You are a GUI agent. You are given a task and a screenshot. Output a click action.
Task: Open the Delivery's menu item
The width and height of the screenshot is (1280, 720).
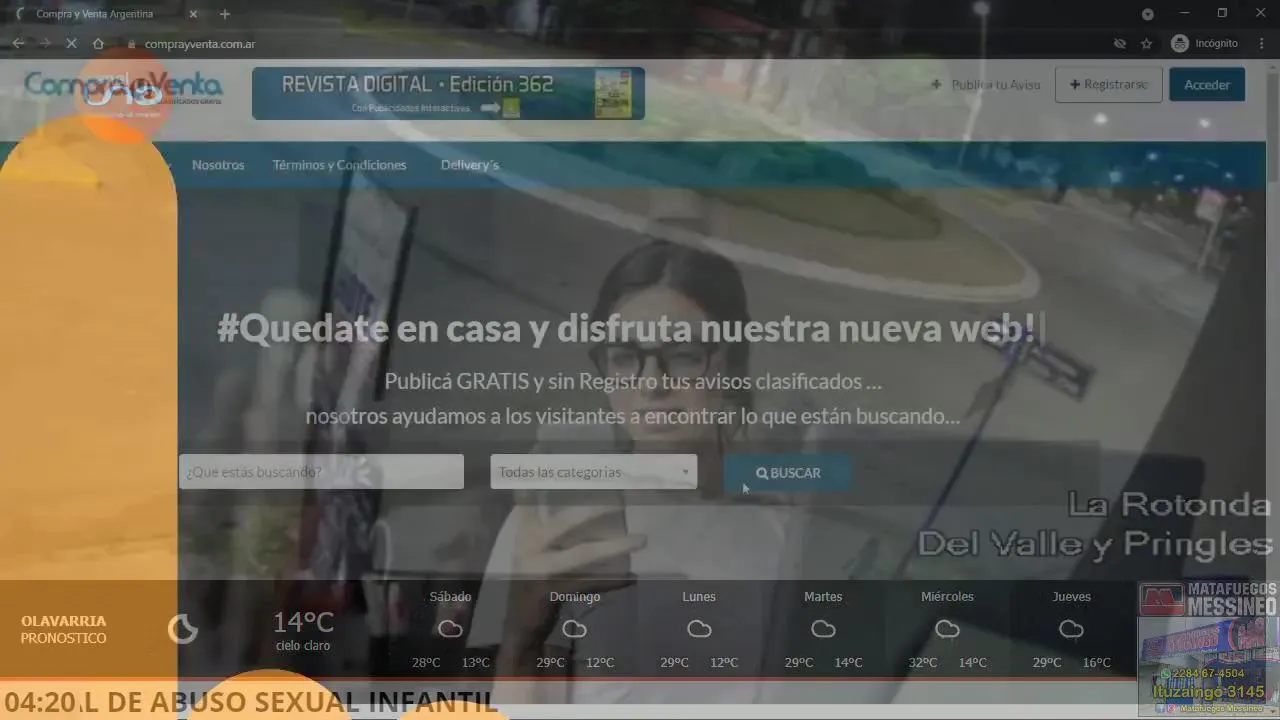point(470,165)
